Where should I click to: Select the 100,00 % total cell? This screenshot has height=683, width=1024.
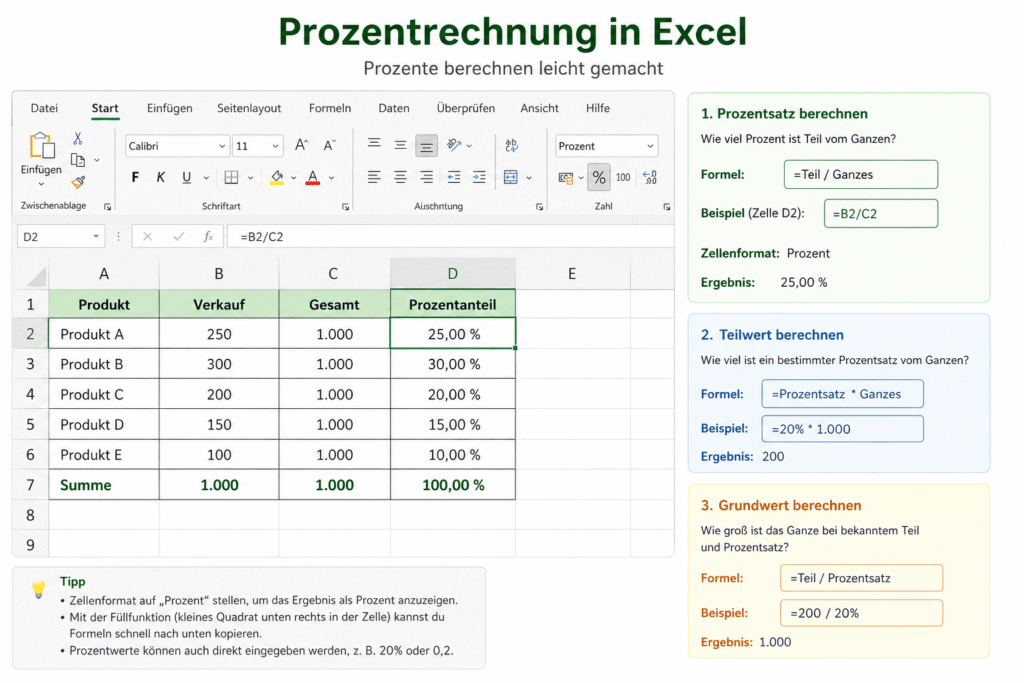point(453,484)
